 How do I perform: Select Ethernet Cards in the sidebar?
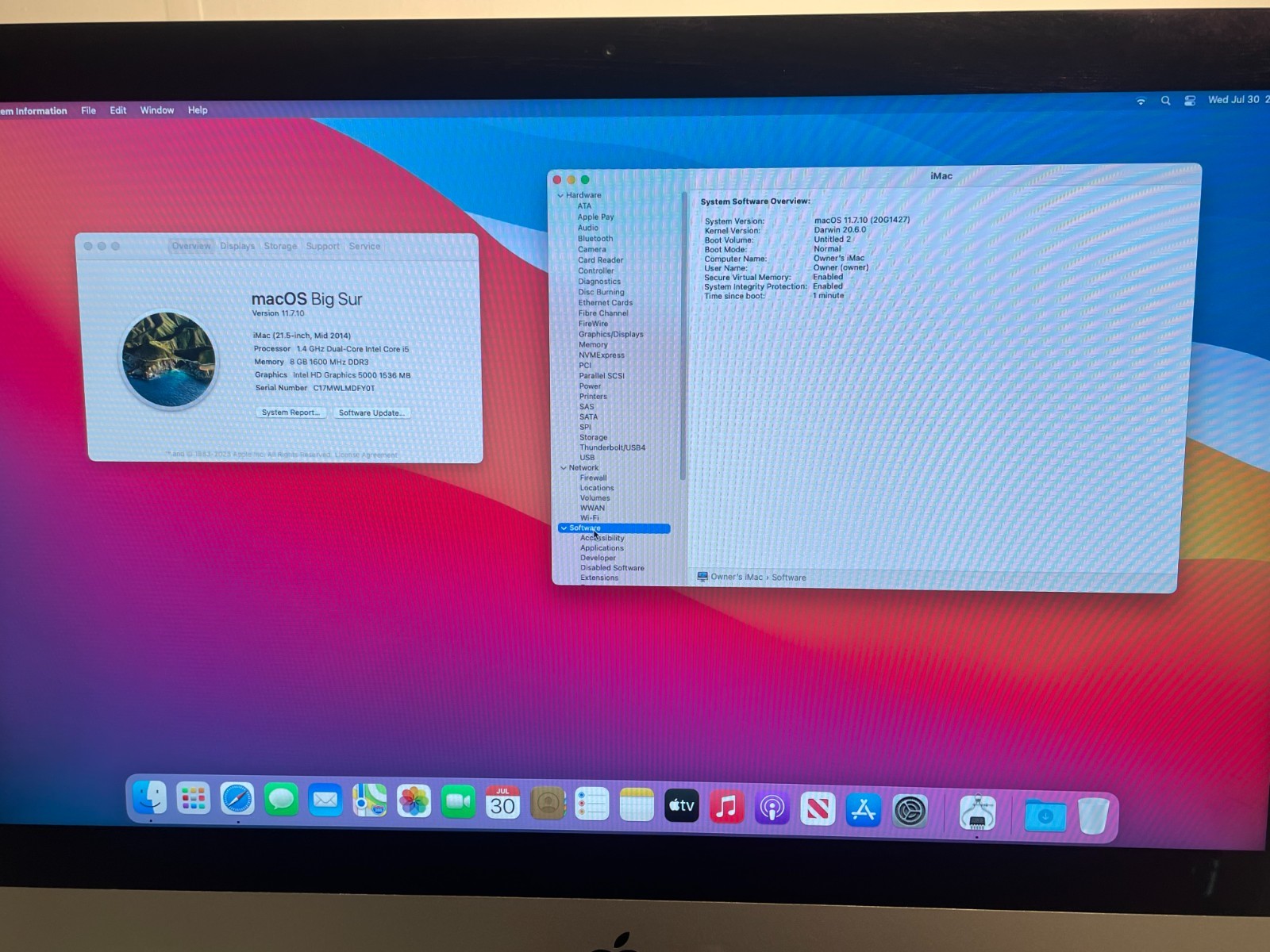pos(606,303)
